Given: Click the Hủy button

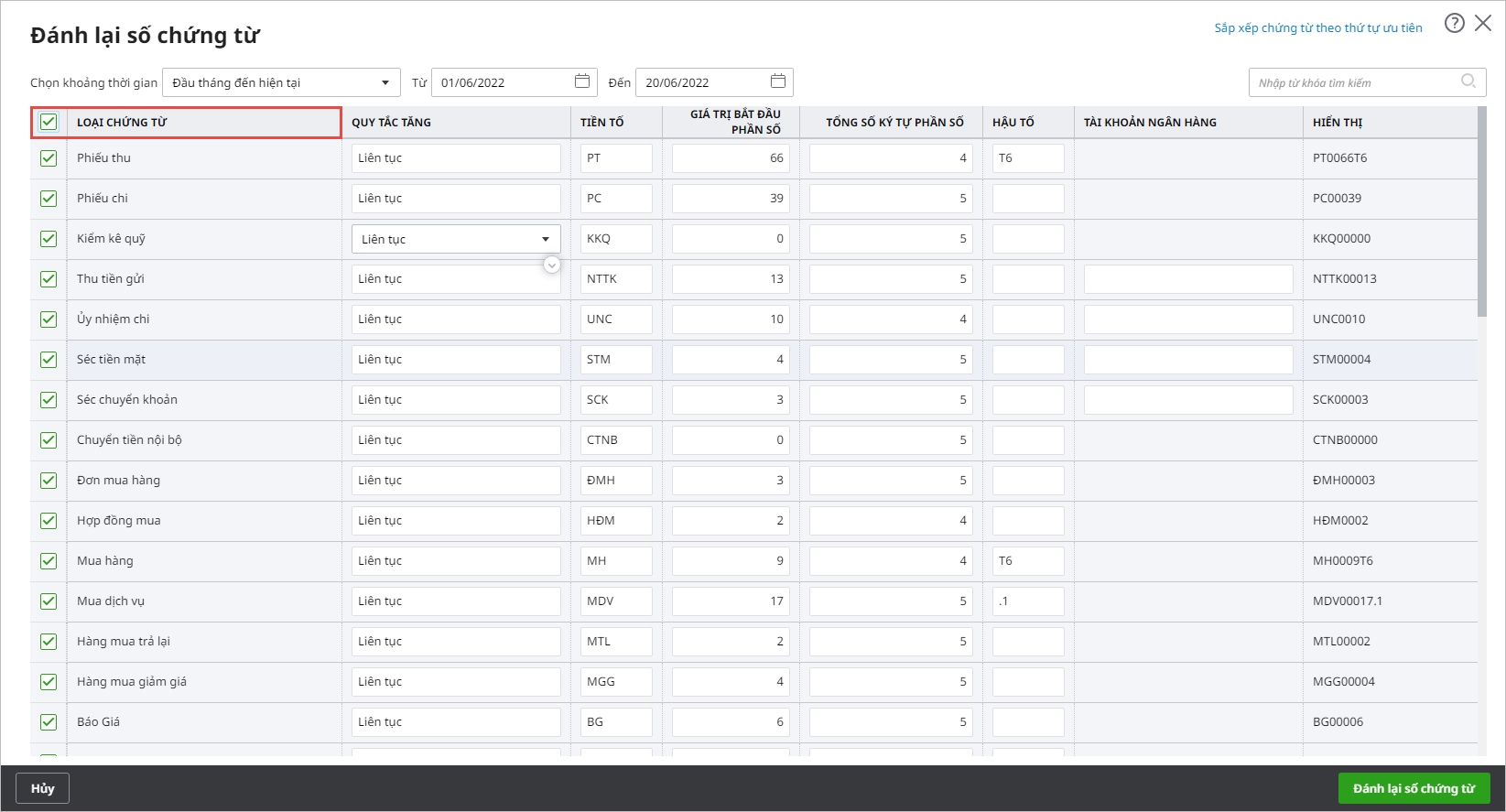Looking at the screenshot, I should point(42,788).
